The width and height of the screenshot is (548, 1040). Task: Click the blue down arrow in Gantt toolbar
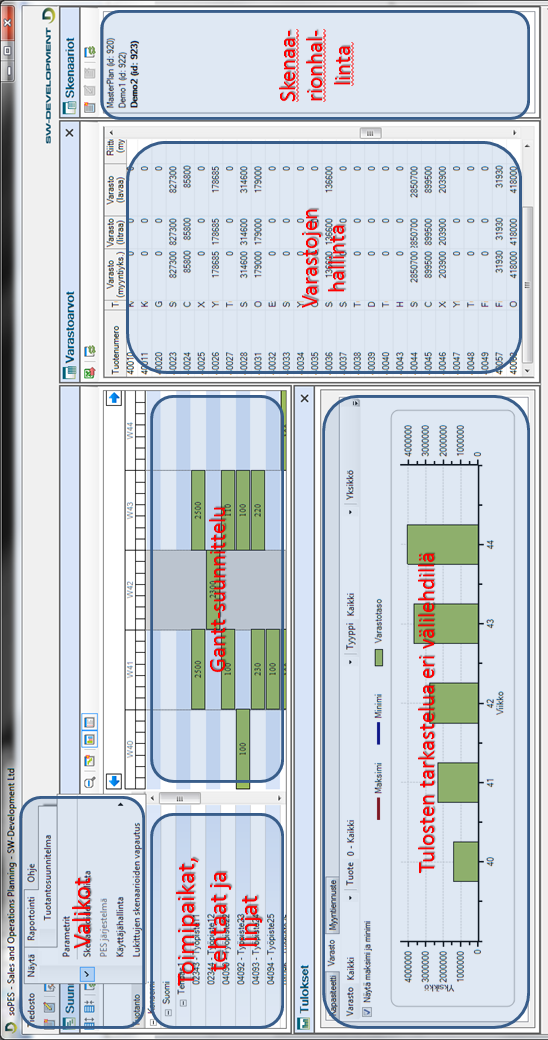(113, 781)
